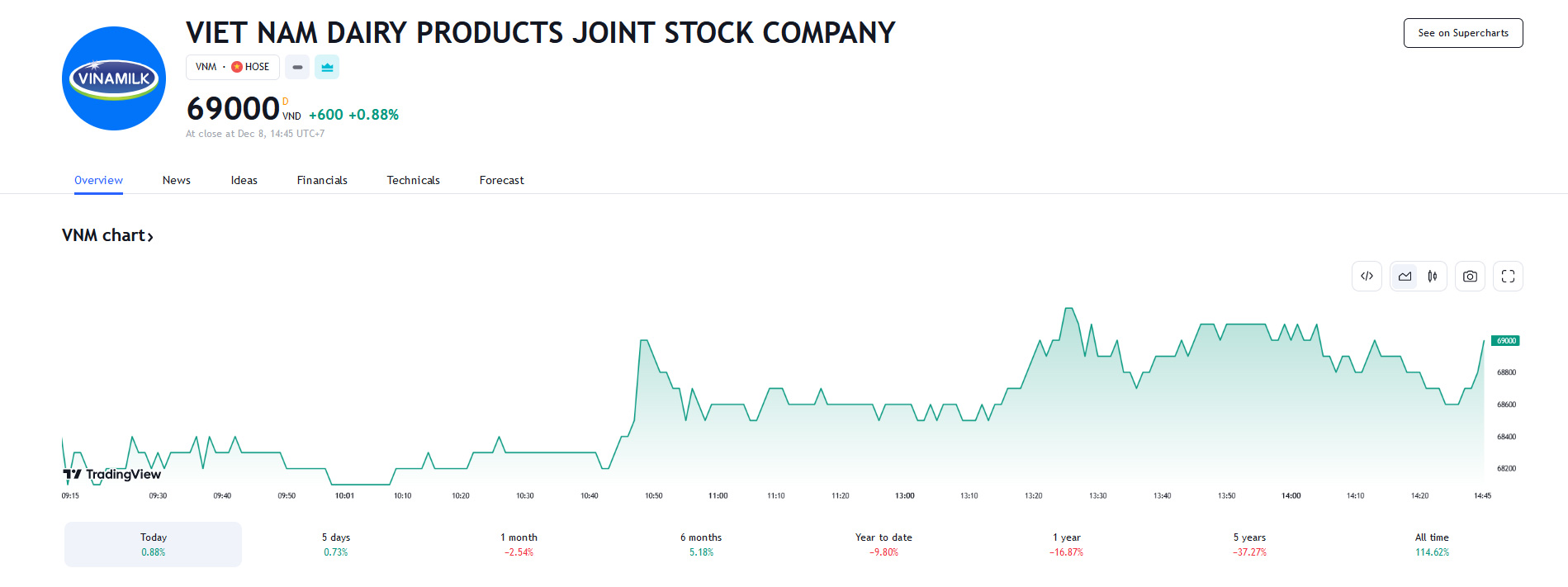Switch to candlestick chart style
Viewport: 1568px width, 587px height.
[1433, 277]
